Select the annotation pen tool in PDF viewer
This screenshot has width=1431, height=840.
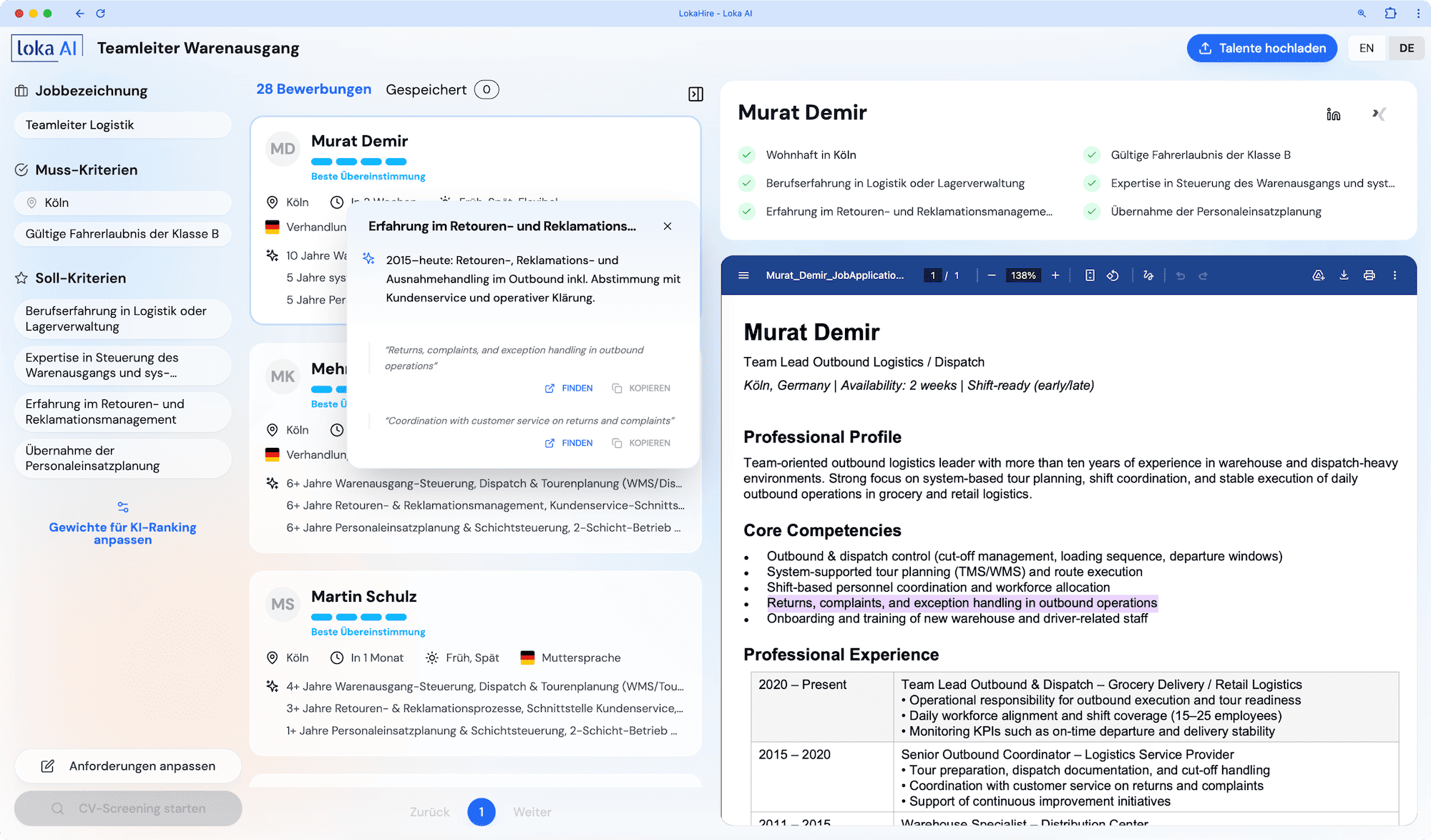click(1148, 275)
